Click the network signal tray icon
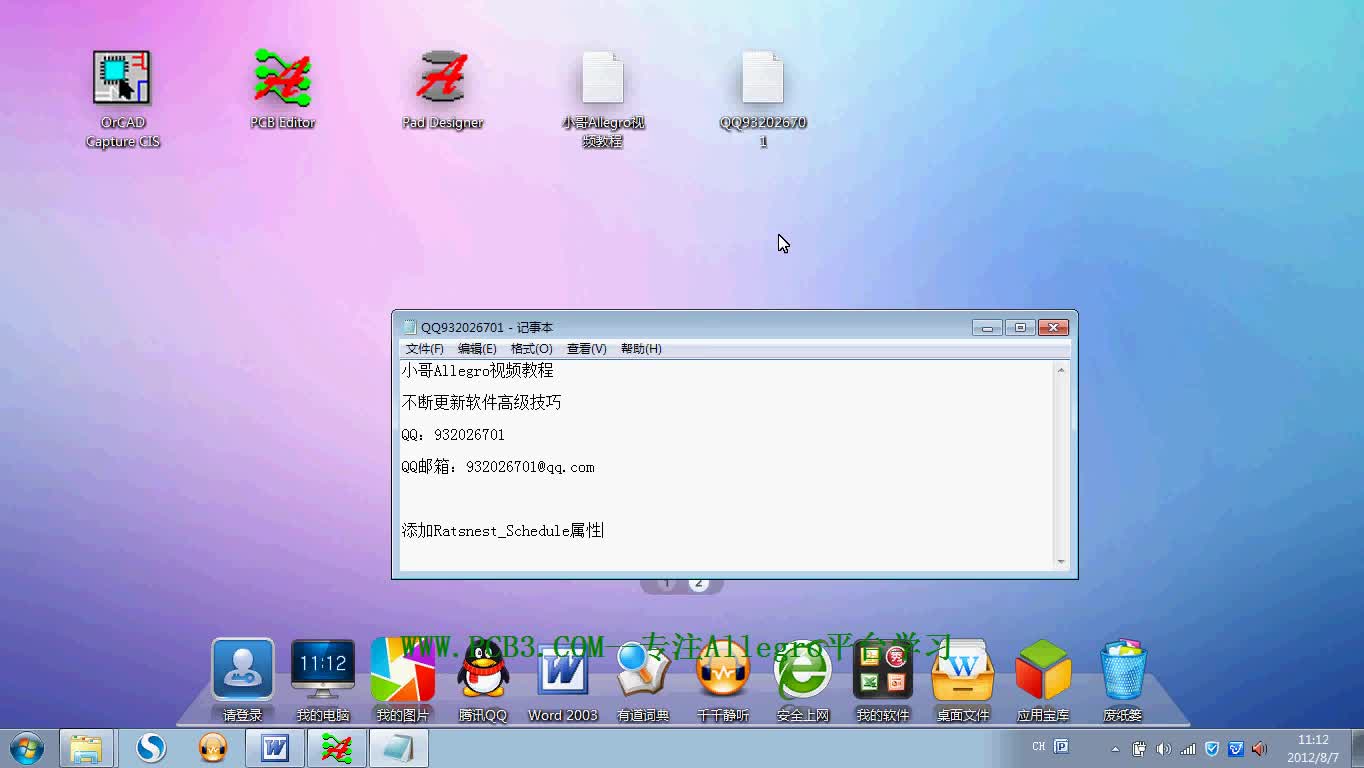 tap(1188, 749)
